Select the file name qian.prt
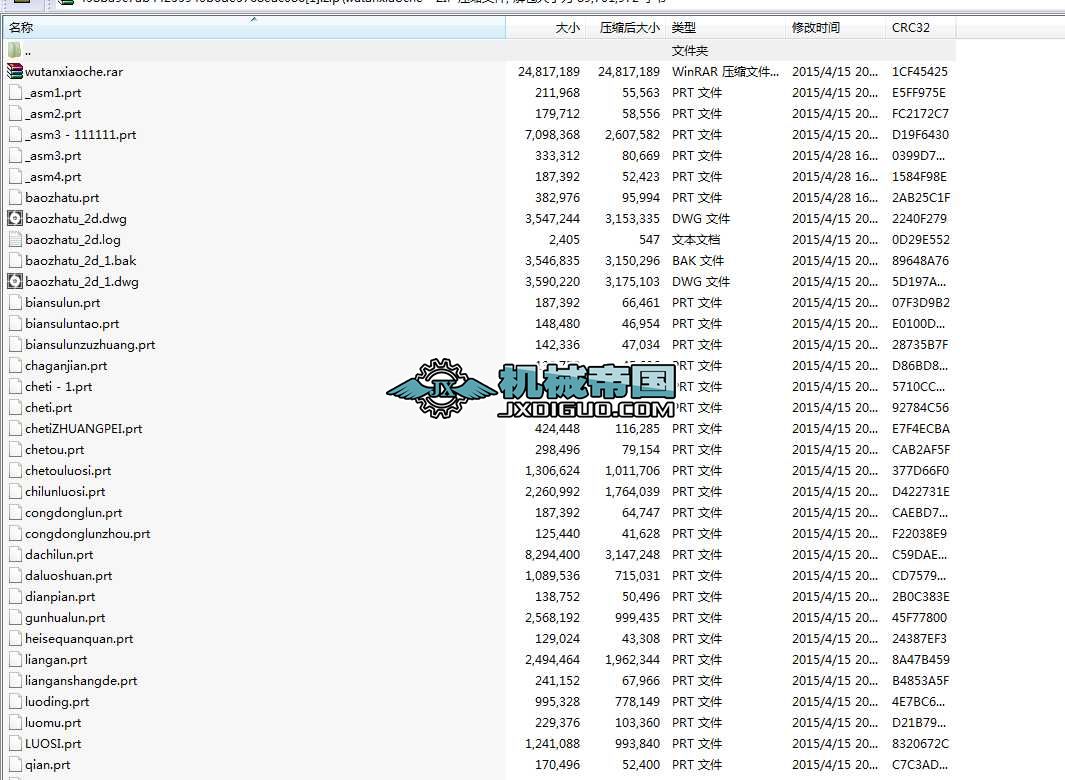The height and width of the screenshot is (780, 1065). tap(48, 765)
